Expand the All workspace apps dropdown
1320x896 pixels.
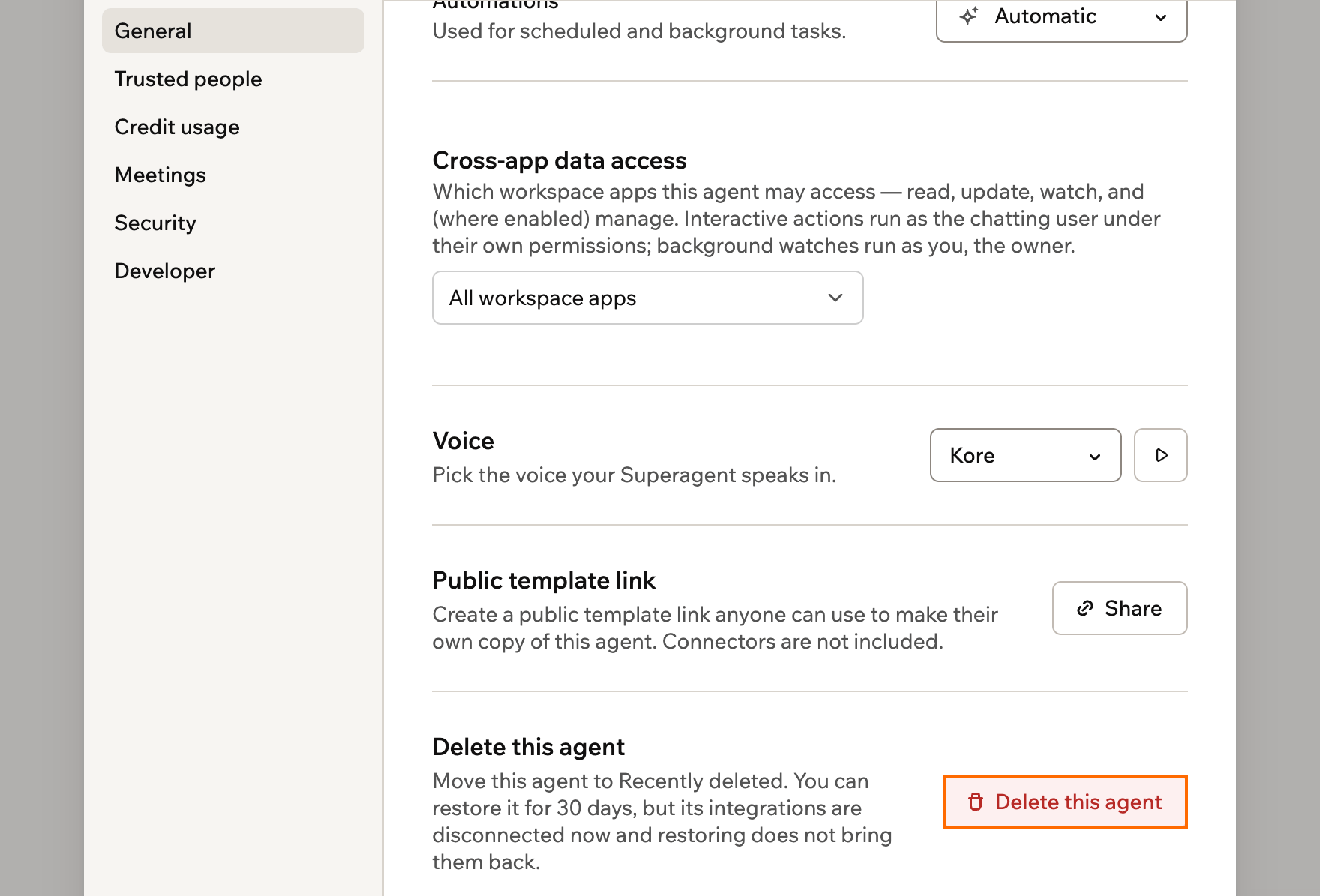point(648,298)
